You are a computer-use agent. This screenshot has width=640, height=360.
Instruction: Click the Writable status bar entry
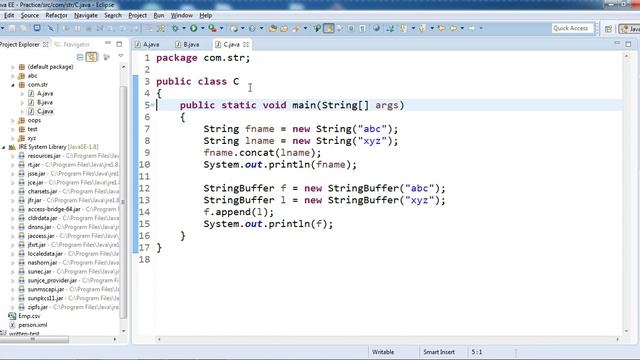coord(383,352)
